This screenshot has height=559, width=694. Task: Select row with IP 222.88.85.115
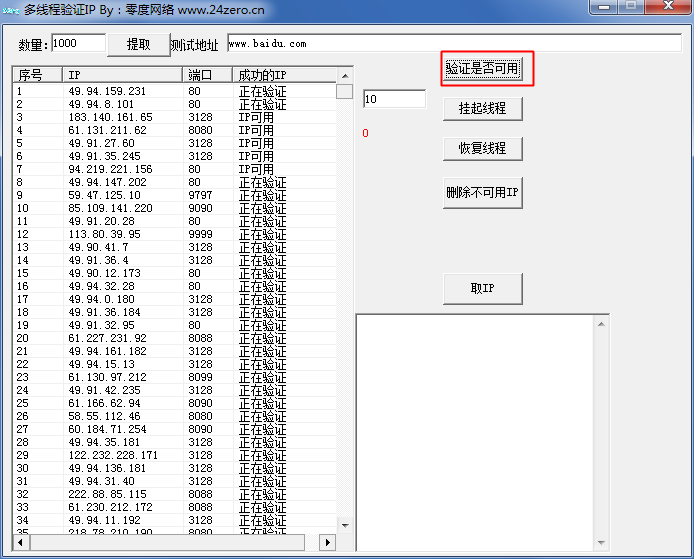pos(174,494)
